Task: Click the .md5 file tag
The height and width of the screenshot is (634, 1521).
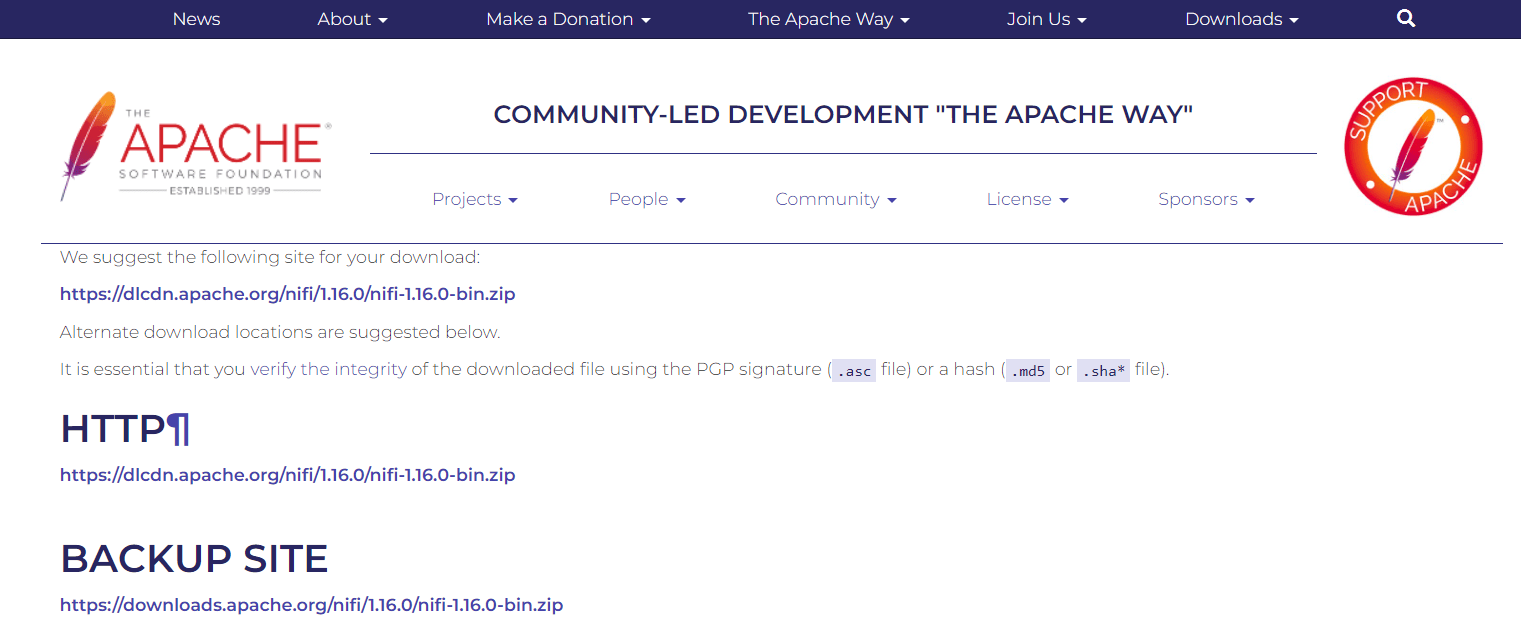Action: [x=1027, y=369]
